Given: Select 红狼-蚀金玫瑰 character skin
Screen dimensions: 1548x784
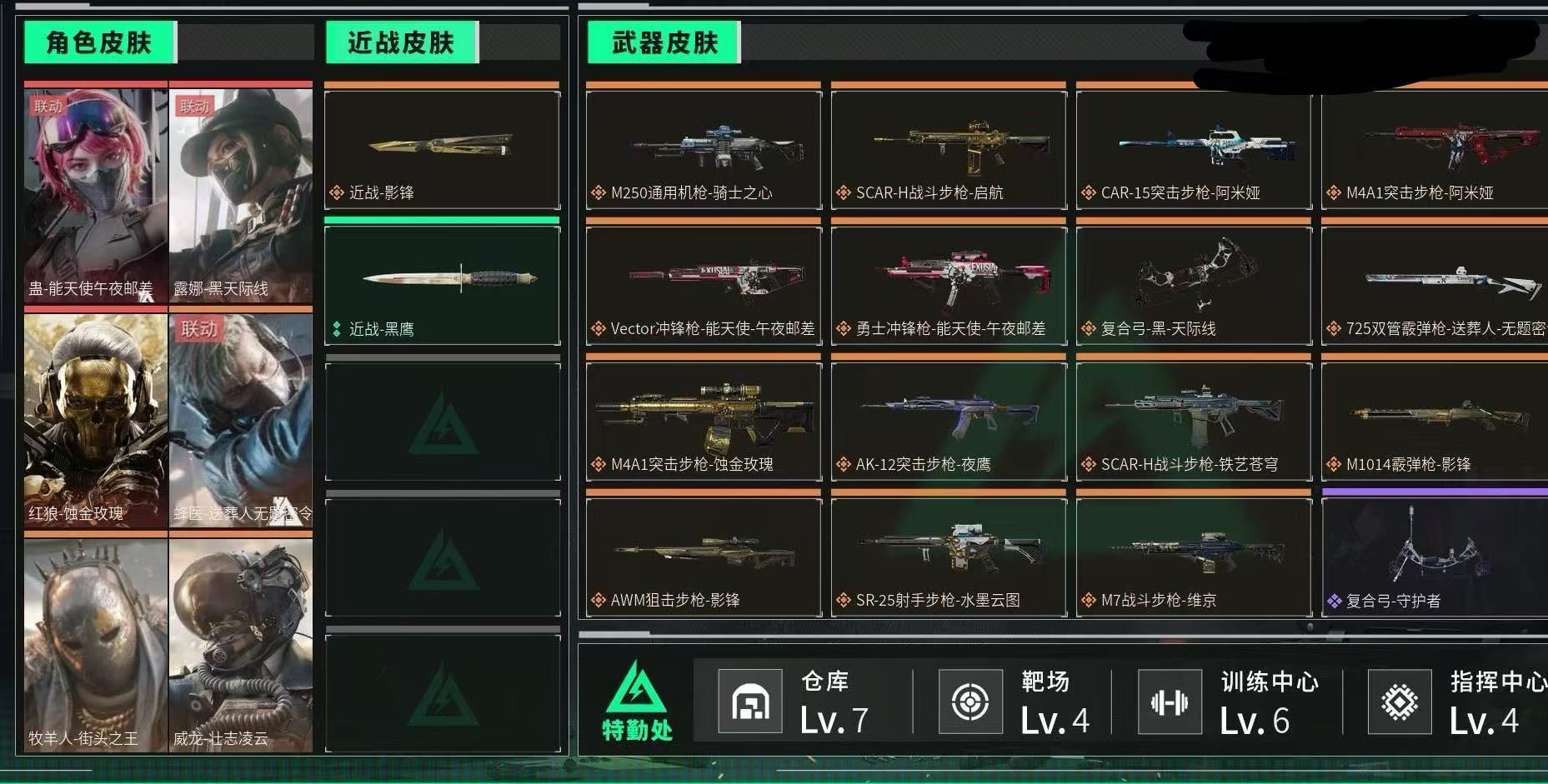Looking at the screenshot, I should pos(96,420).
